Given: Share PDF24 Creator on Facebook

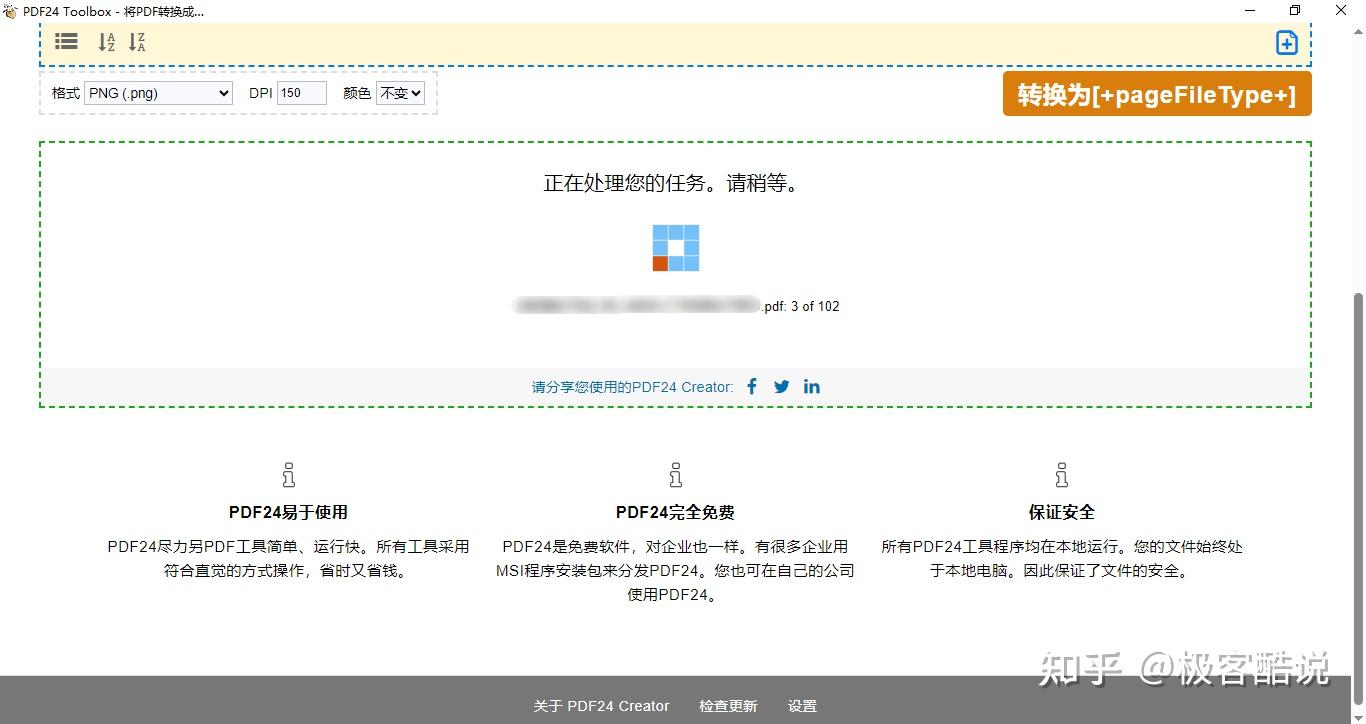Looking at the screenshot, I should tap(751, 386).
